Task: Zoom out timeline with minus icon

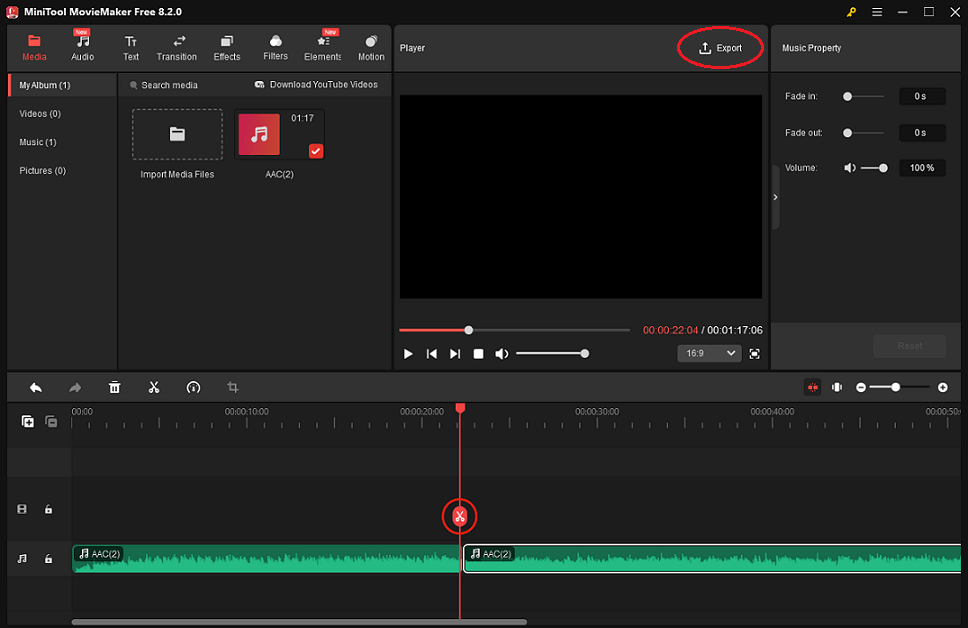Action: click(x=861, y=388)
